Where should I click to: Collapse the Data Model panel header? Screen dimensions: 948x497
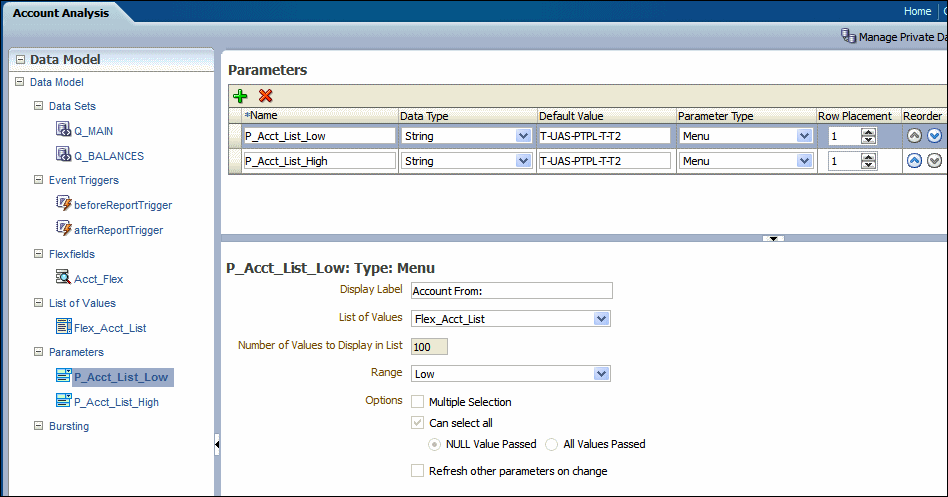20,59
